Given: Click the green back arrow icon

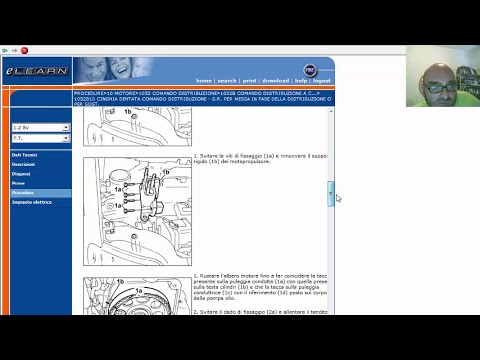Looking at the screenshot, I should click(5, 50).
